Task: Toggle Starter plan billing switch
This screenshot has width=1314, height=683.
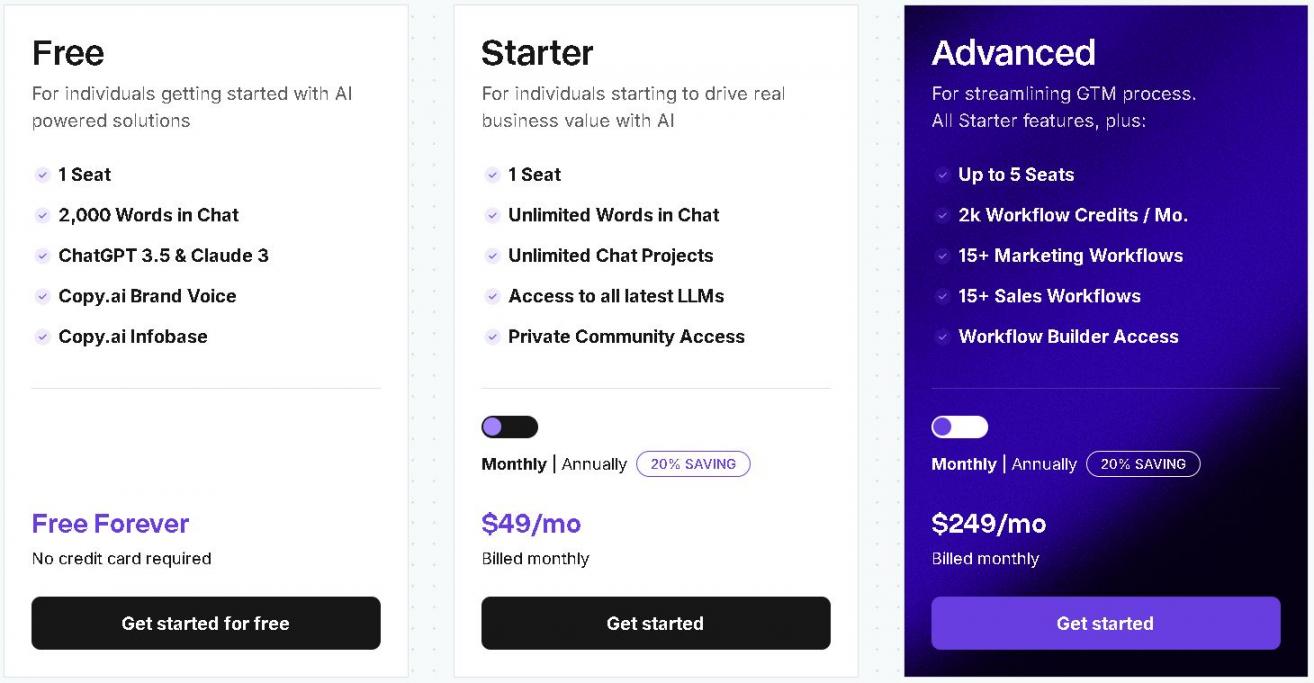Action: 509,427
